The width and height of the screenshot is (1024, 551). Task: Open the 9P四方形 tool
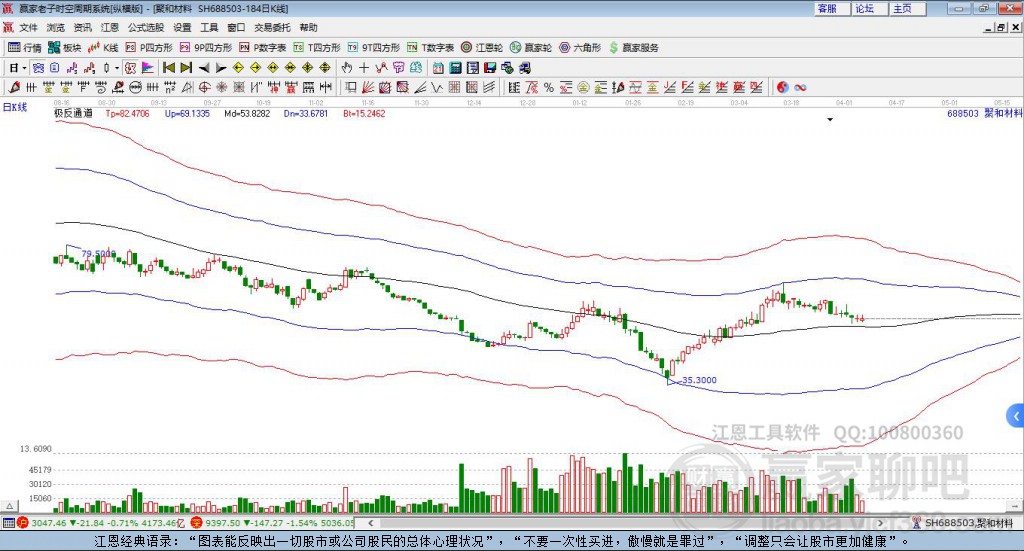pos(206,48)
